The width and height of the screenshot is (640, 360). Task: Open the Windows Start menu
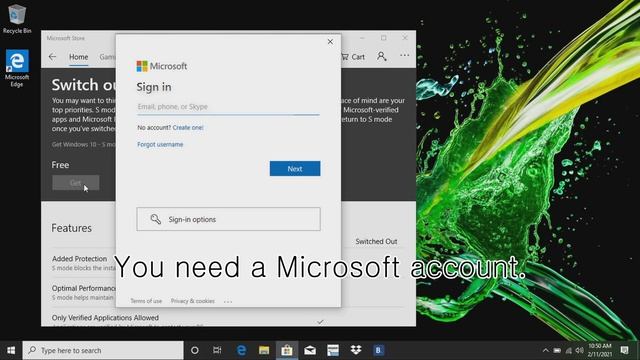point(11,350)
